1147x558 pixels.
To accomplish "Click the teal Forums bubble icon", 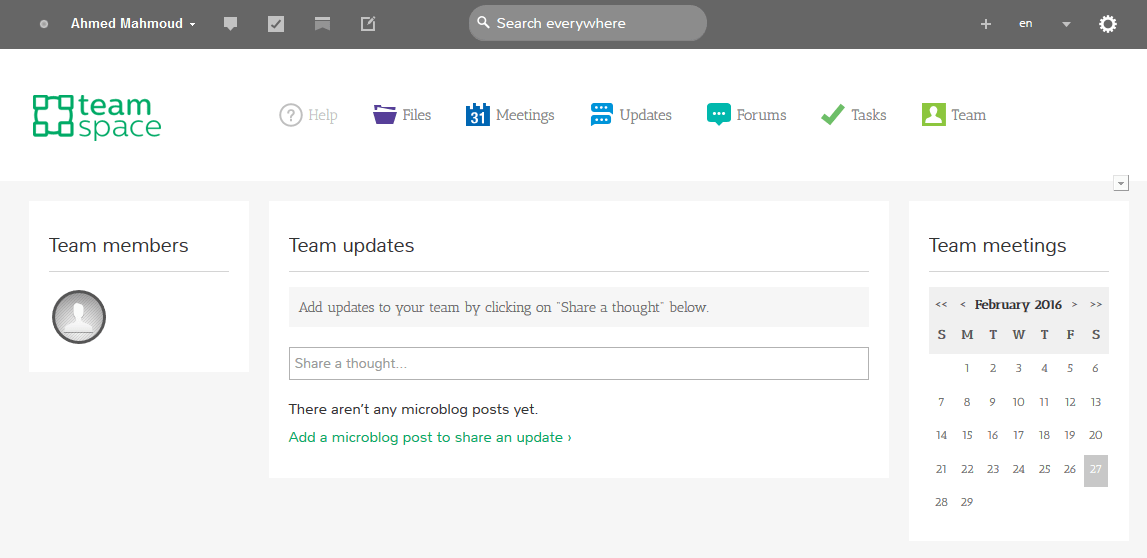I will [718, 115].
